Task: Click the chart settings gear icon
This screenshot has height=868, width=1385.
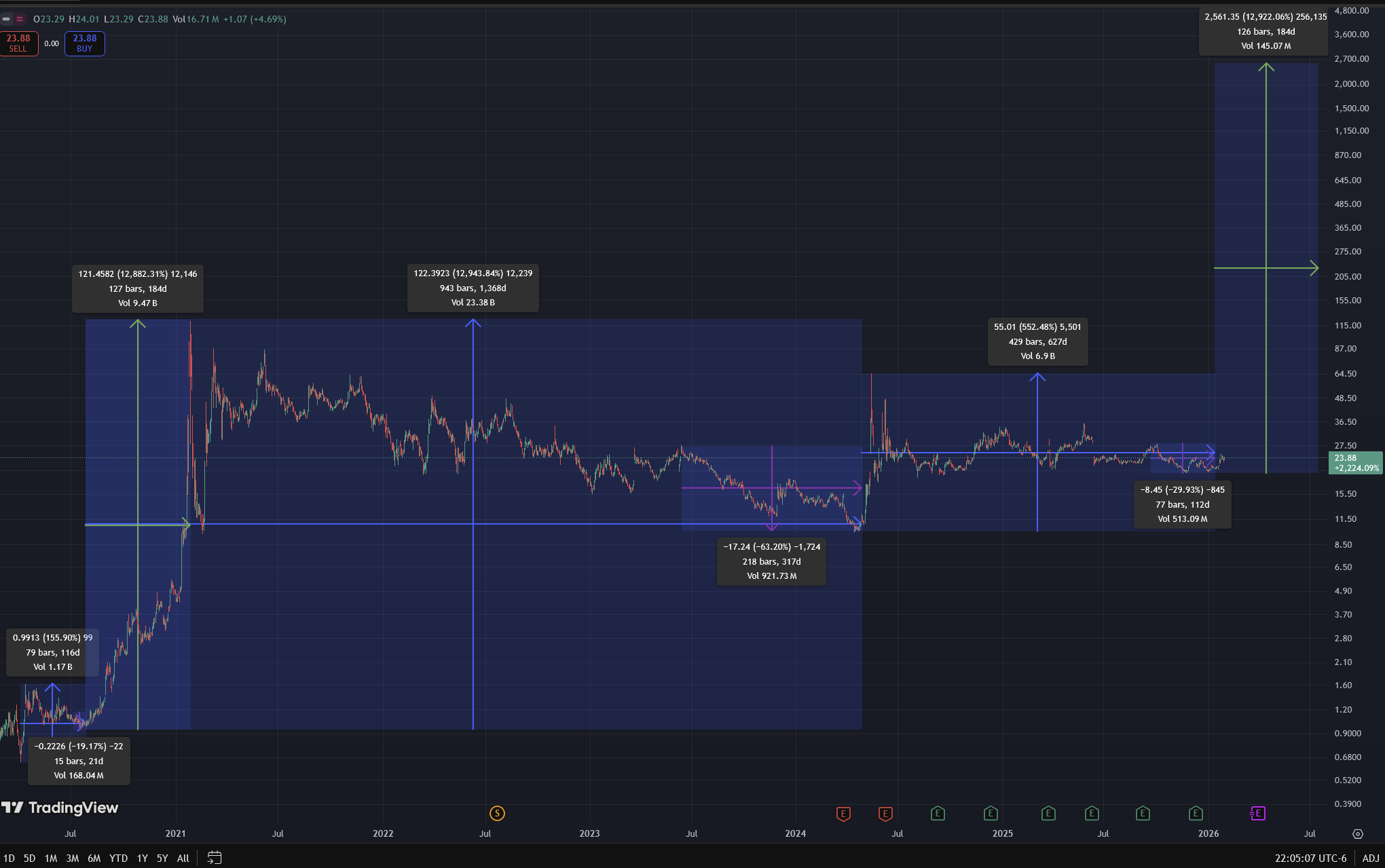Action: (x=1357, y=833)
